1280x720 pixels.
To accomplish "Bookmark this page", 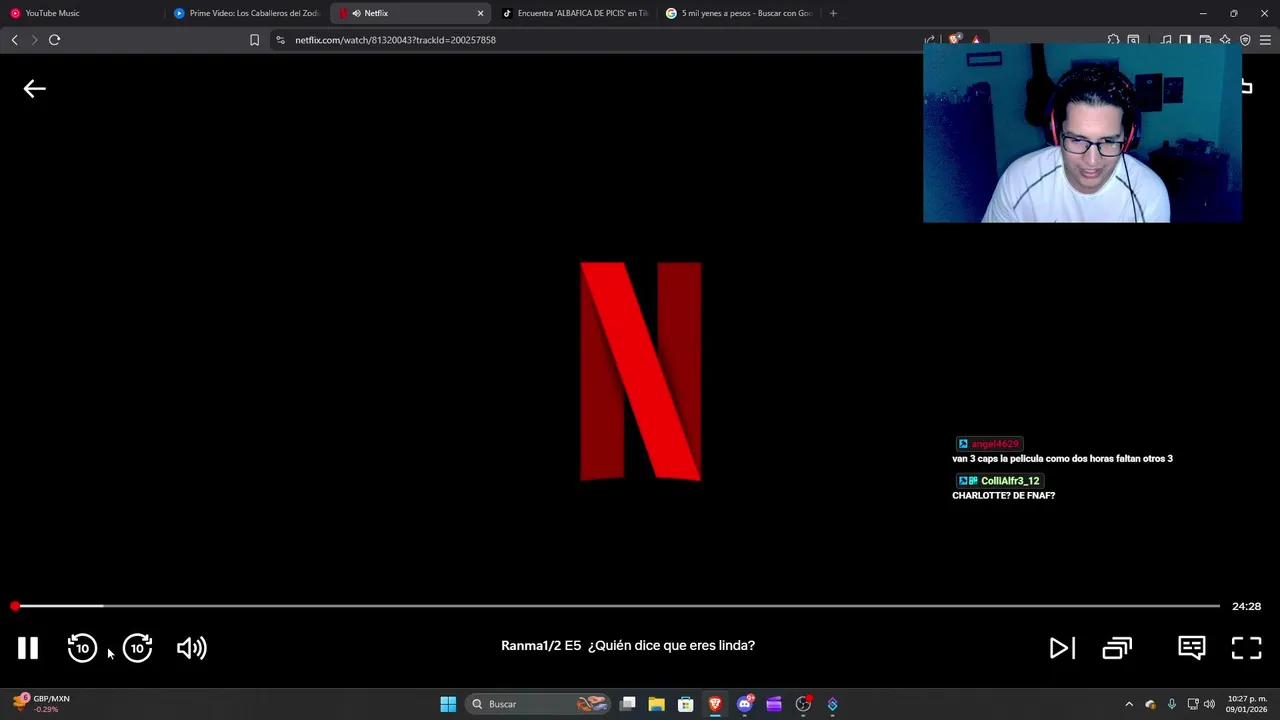I will (254, 40).
